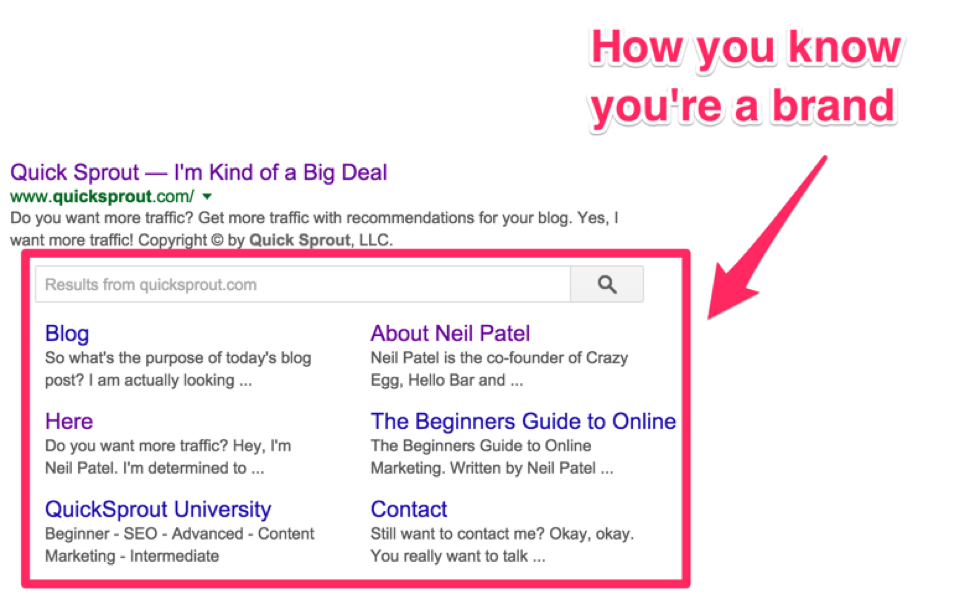This screenshot has width=975, height=594.
Task: Click the green www.quicksprout.com URL
Action: [x=102, y=196]
